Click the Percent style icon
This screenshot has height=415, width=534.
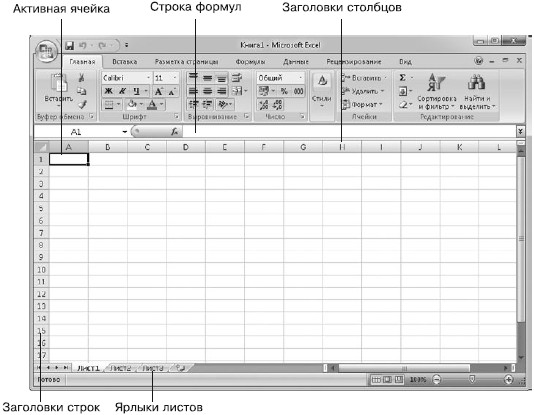pyautogui.click(x=284, y=91)
